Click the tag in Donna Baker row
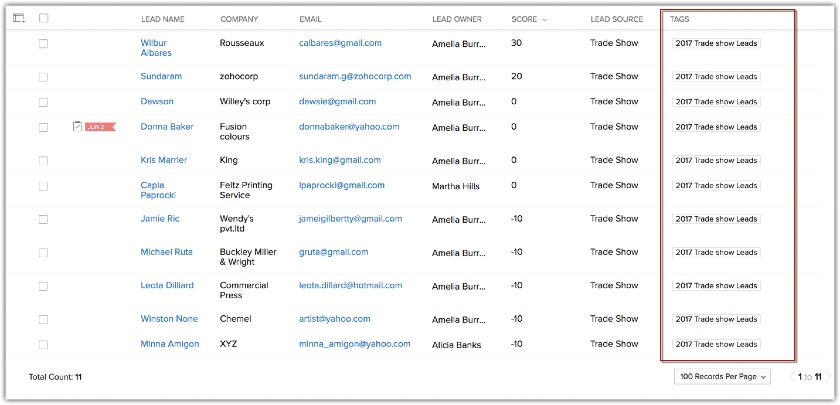This screenshot has height=405, width=840. [716, 127]
